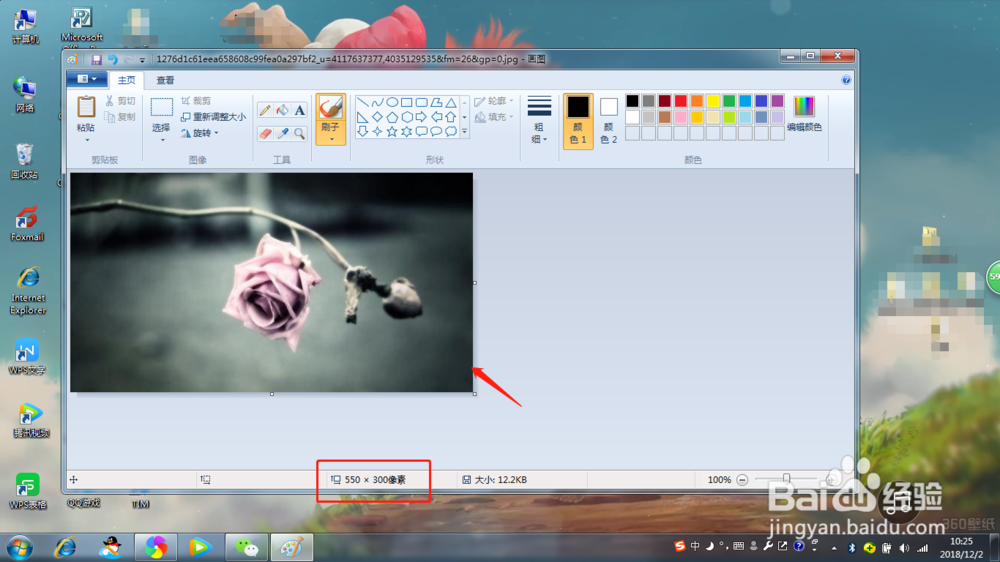The height and width of the screenshot is (562, 1000).
Task: Pick the purple color swatch
Action: [x=777, y=101]
